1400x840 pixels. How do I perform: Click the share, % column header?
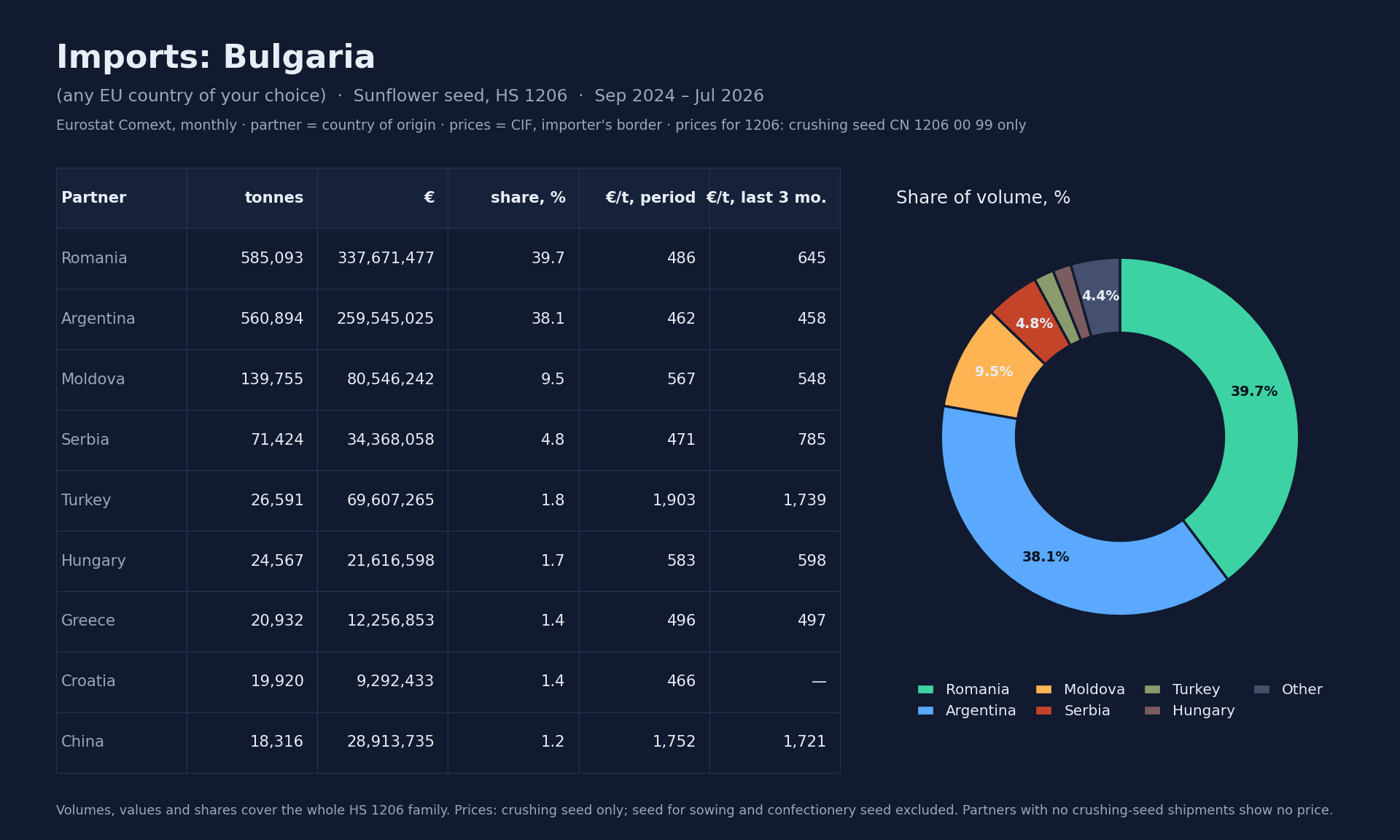(513, 198)
